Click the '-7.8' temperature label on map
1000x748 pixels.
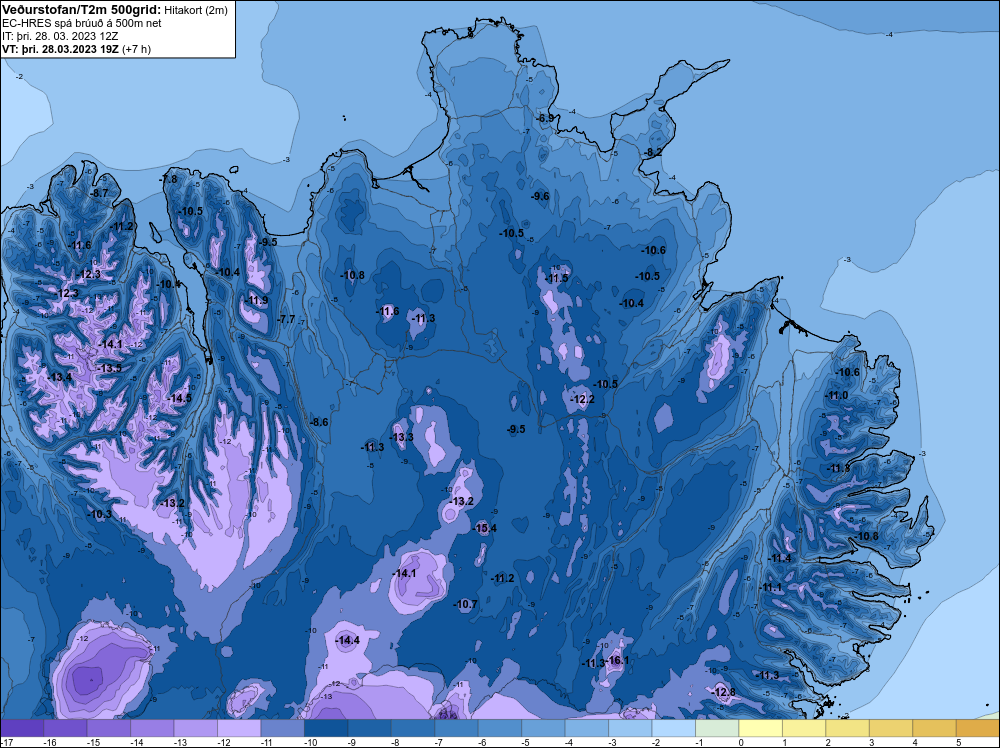pos(168,179)
